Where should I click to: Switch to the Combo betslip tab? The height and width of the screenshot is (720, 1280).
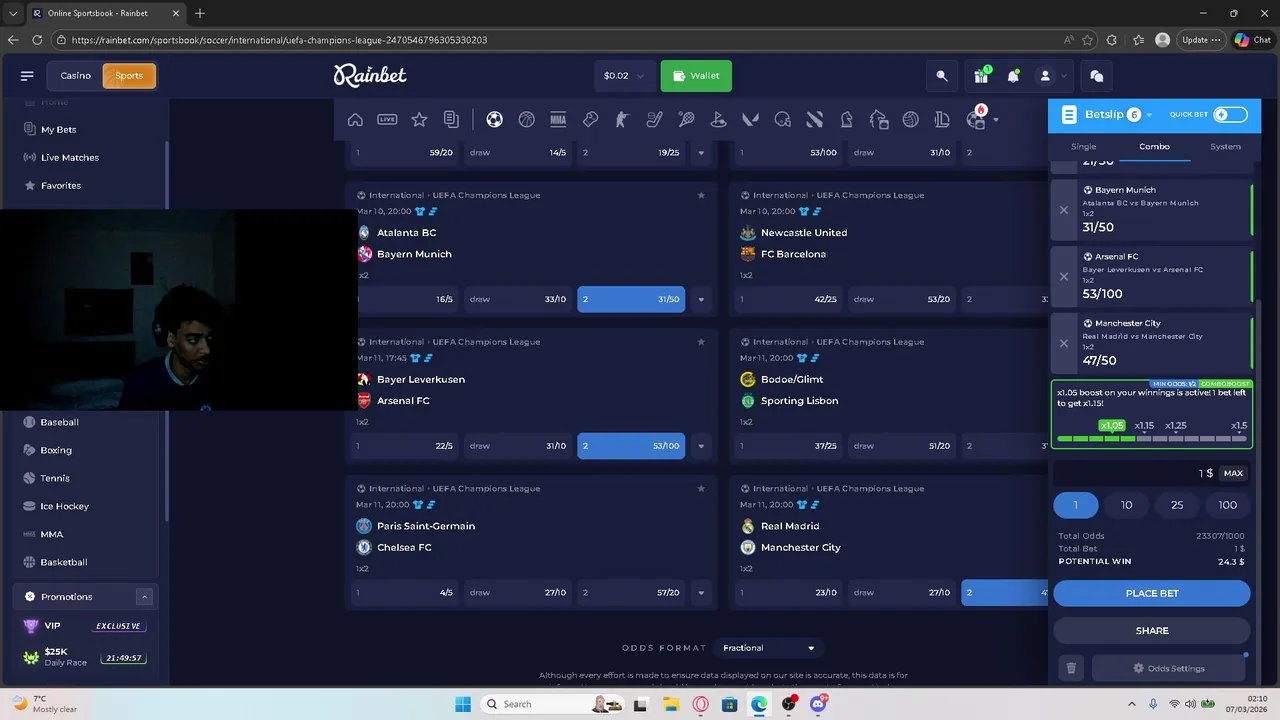coord(1154,146)
